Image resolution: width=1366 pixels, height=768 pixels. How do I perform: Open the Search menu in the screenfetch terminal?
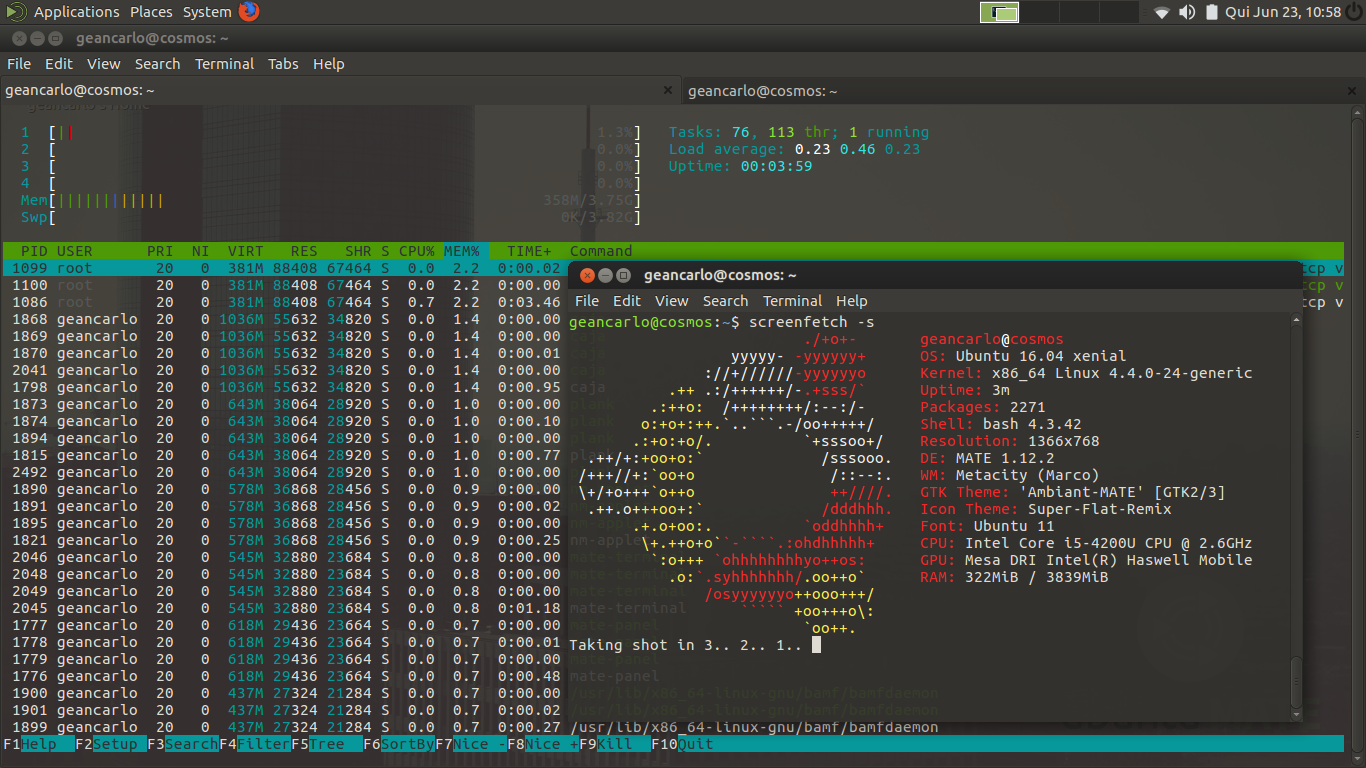pyautogui.click(x=725, y=300)
